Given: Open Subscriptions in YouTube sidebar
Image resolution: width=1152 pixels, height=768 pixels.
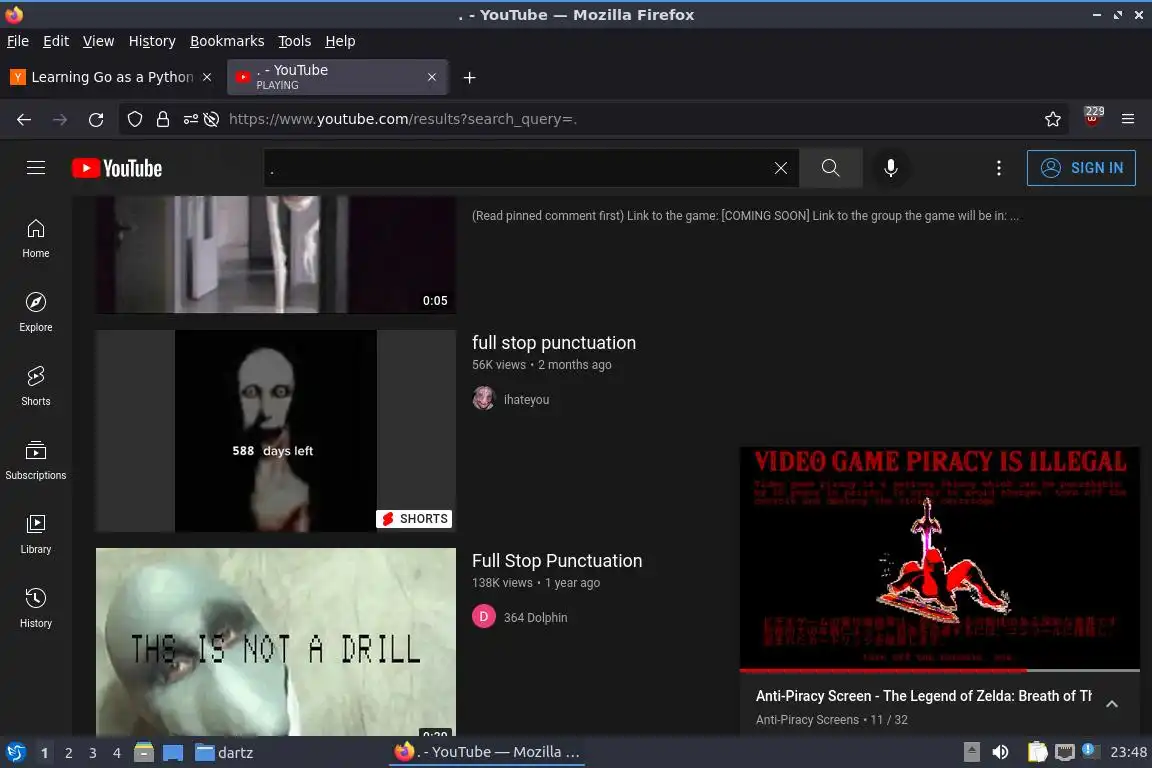Looking at the screenshot, I should tap(35, 461).
